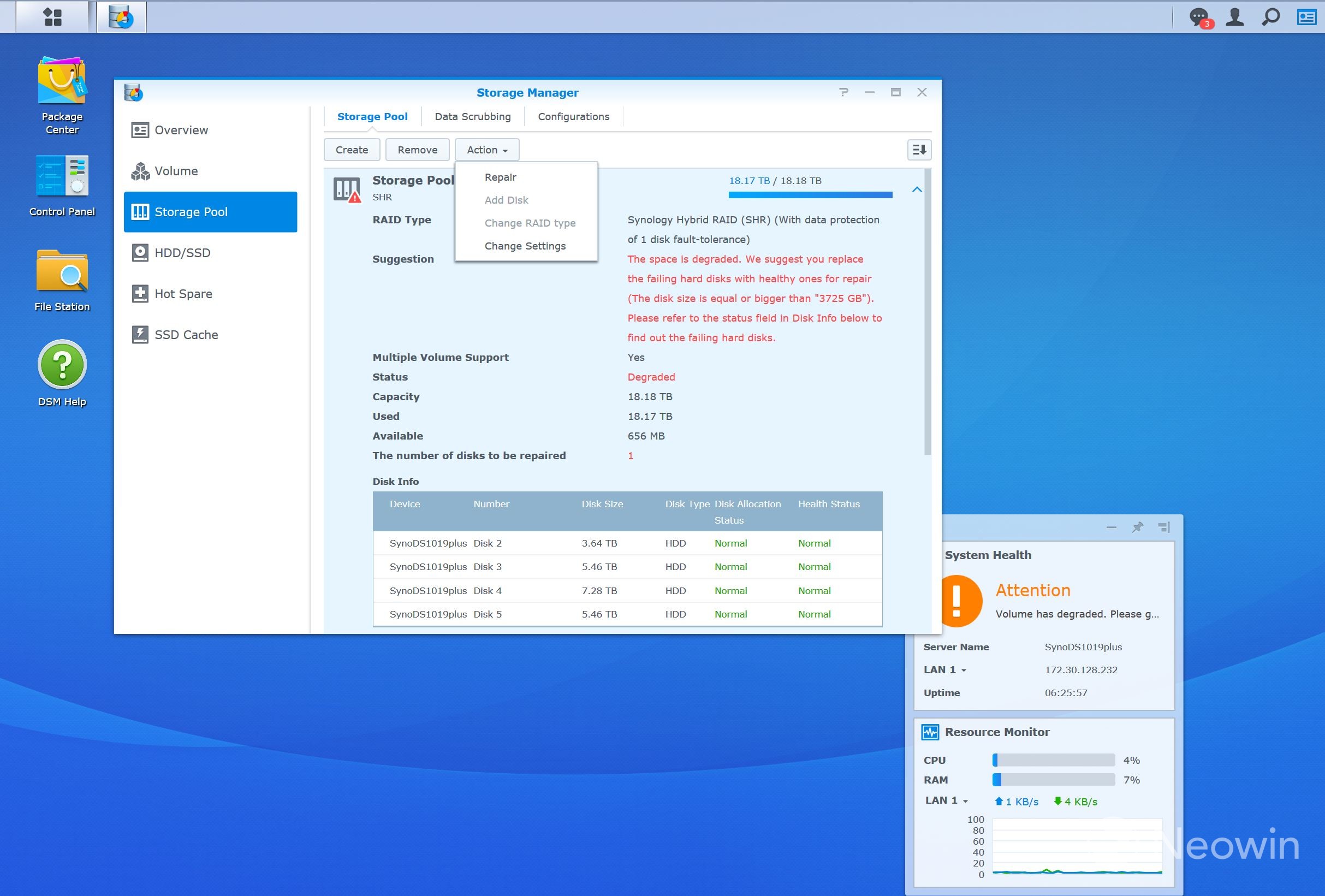This screenshot has width=1325, height=896.
Task: Go to Overview in sidebar
Action: click(x=210, y=130)
